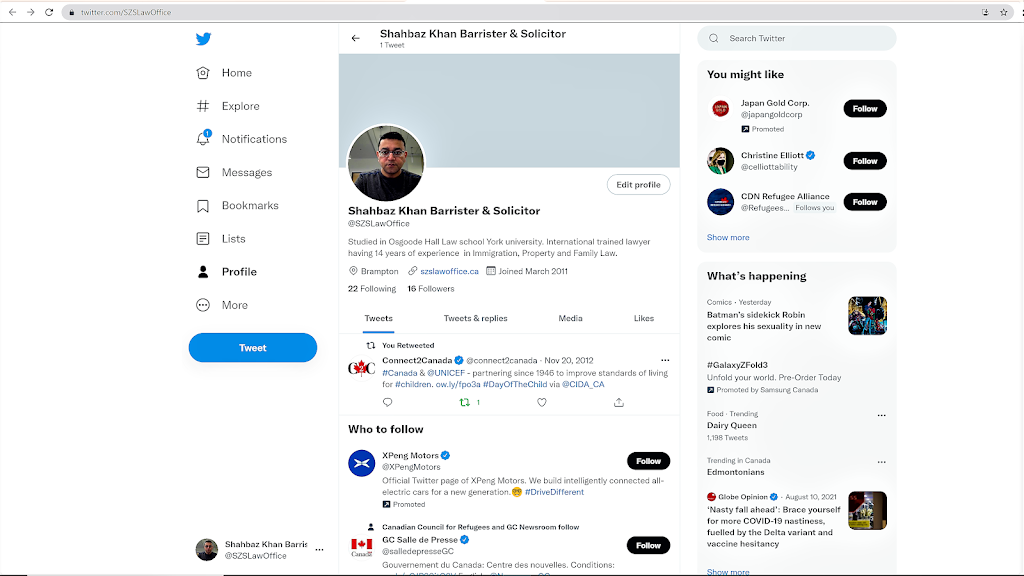The image size is (1024, 576).
Task: Open the ow.ly/fpo3a link
Action: click(x=458, y=384)
